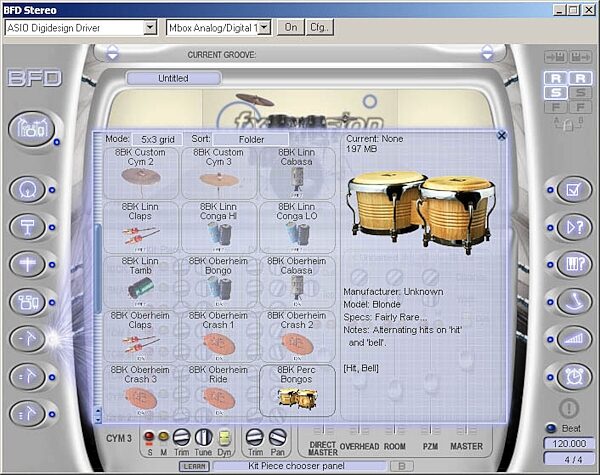Select the kick drum kit piece button
The image size is (600, 475).
[28, 189]
